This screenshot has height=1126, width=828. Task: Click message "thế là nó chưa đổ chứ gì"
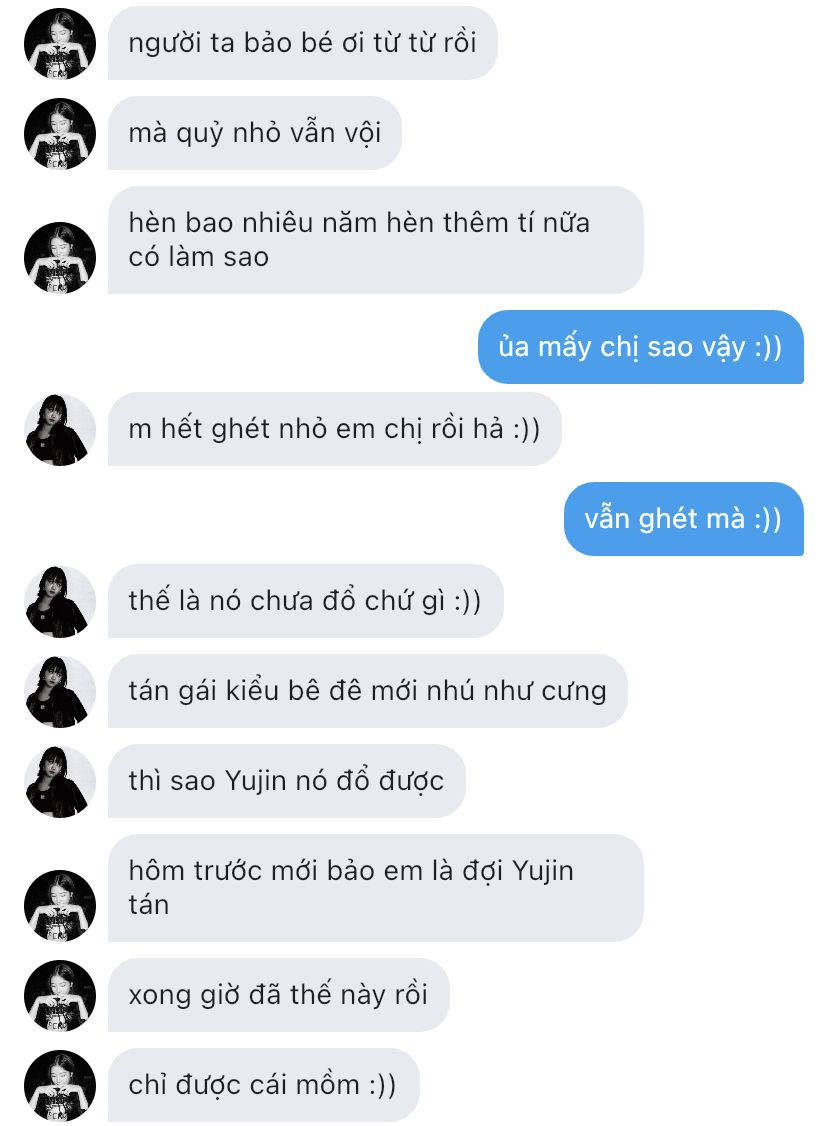point(305,601)
